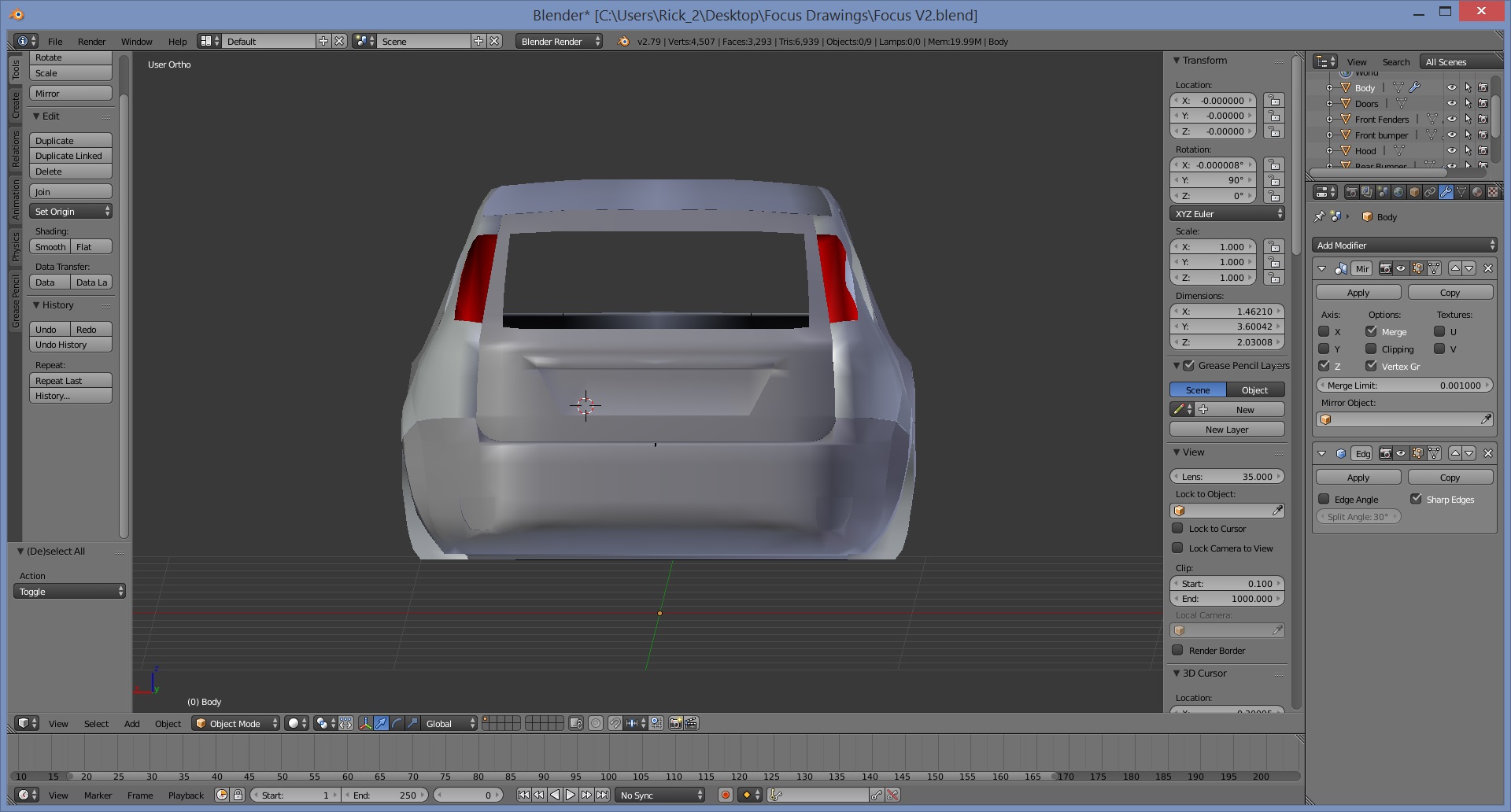Enable the X axis mirror checkbox
1511x812 pixels.
click(1324, 332)
